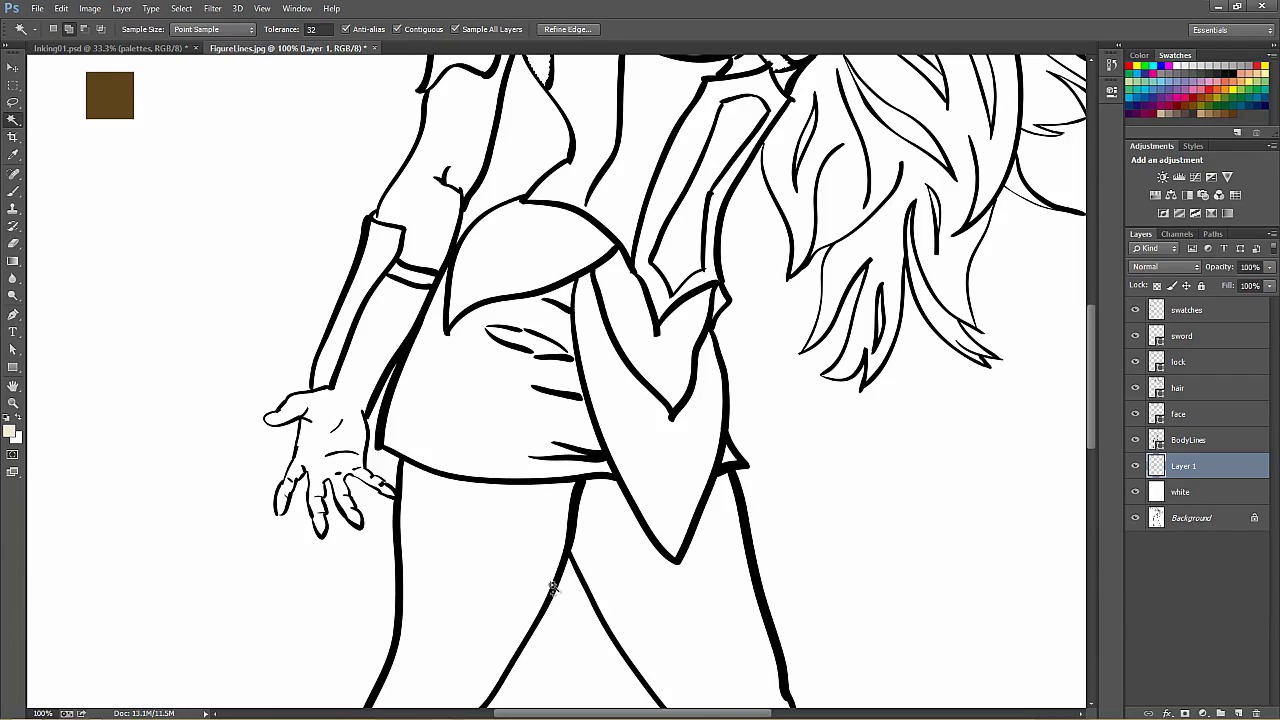
Task: Select the Horizontal Type tool
Action: coord(13,332)
